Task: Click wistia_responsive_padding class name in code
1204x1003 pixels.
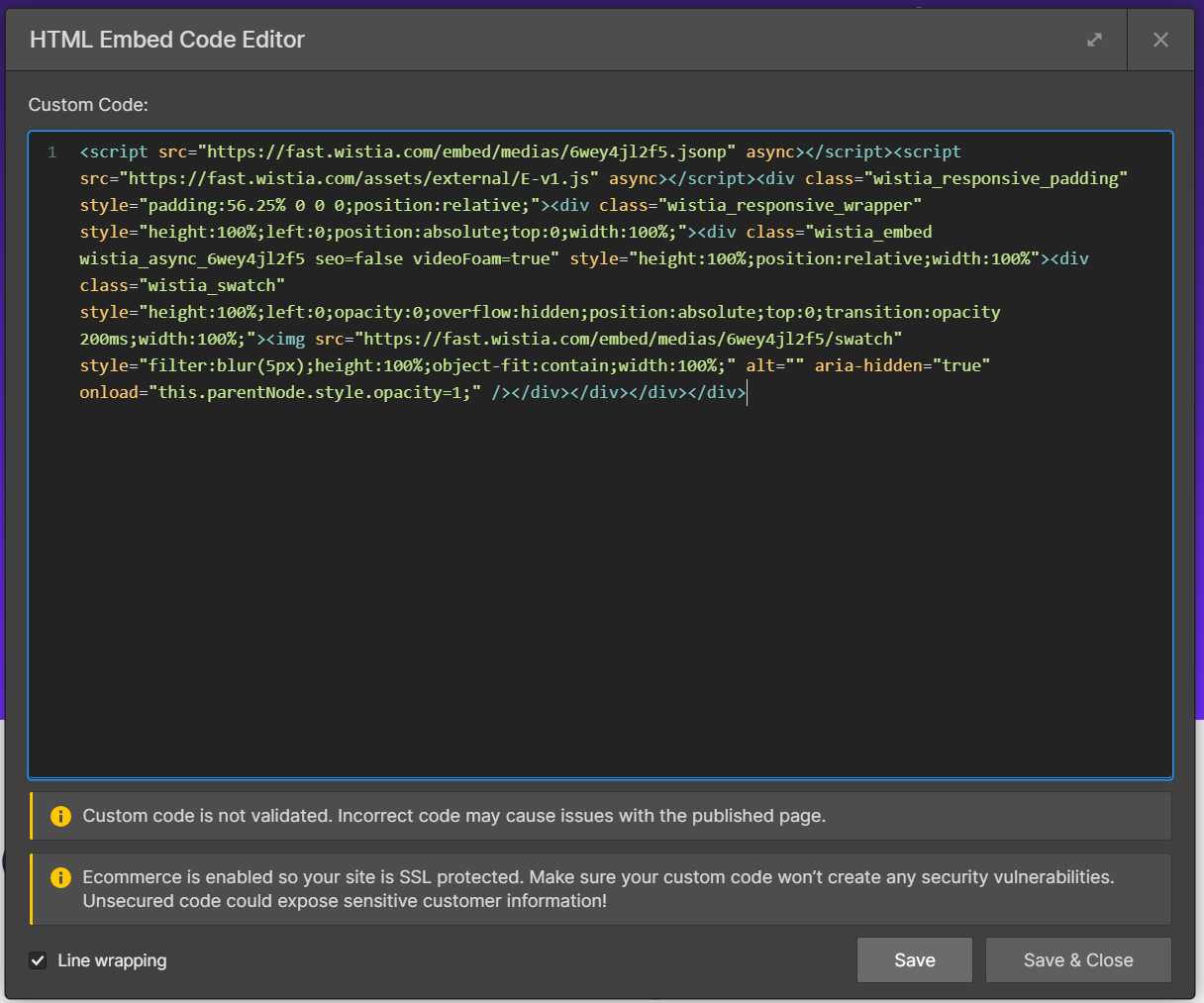Action: (1000, 178)
